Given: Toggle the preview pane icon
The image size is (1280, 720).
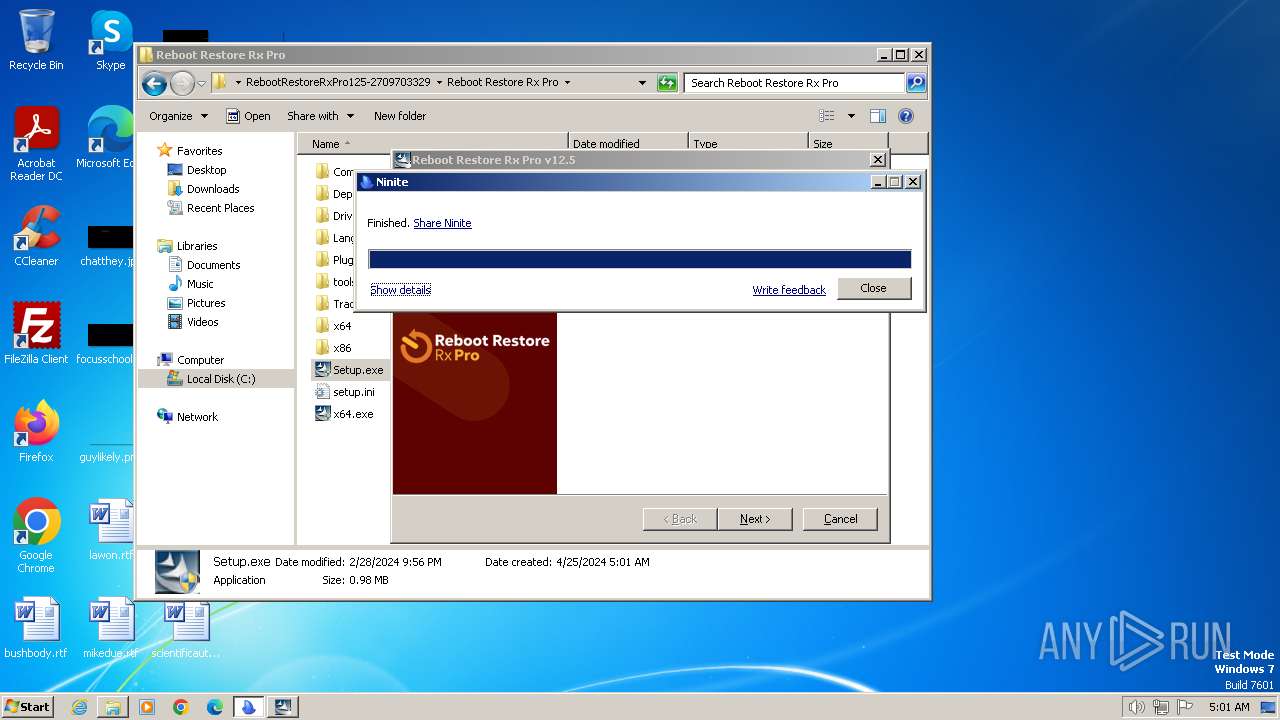Looking at the screenshot, I should pyautogui.click(x=877, y=116).
